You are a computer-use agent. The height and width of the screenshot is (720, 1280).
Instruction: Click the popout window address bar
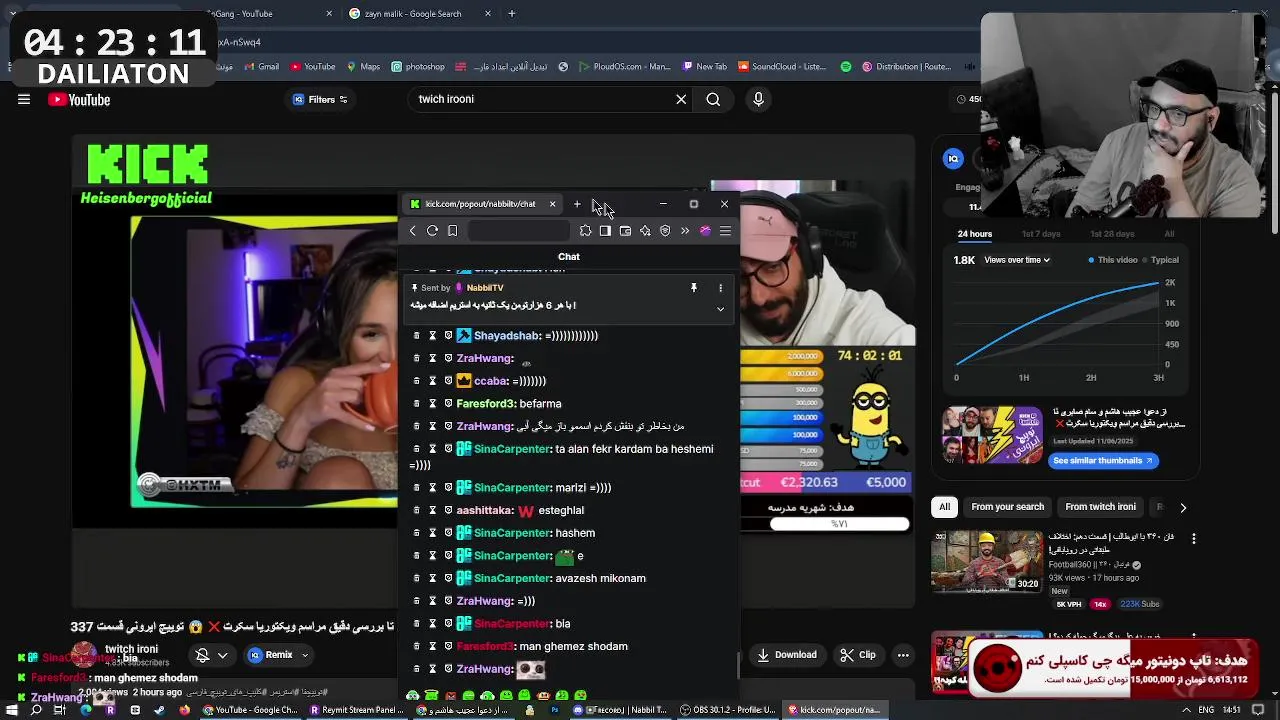click(518, 231)
